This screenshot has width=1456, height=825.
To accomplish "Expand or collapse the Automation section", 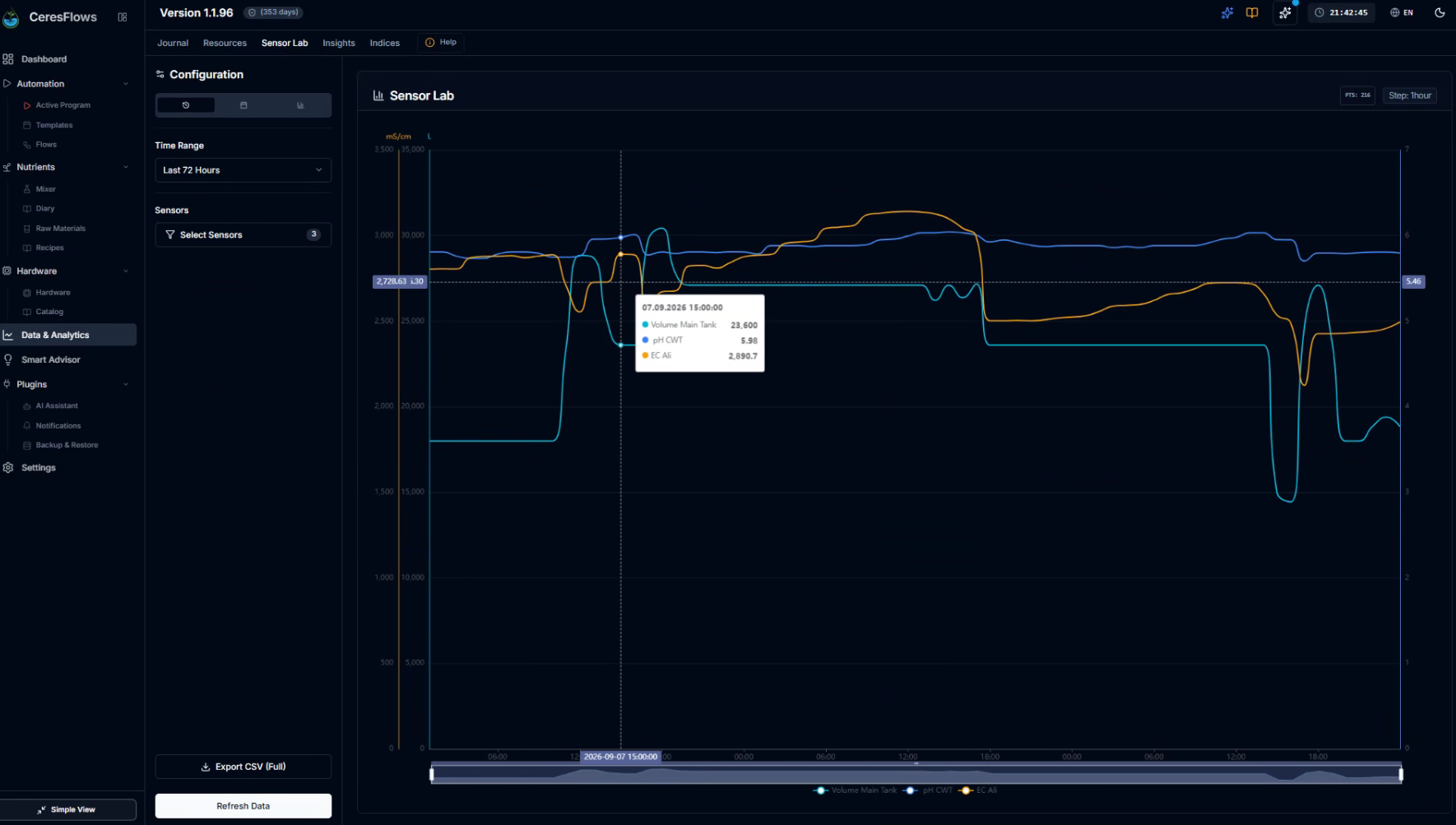I will pyautogui.click(x=66, y=84).
